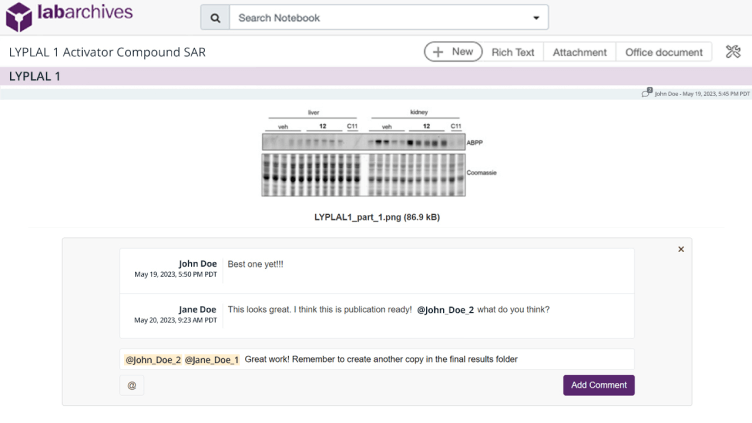Click the LabArchives logo icon

pyautogui.click(x=19, y=17)
